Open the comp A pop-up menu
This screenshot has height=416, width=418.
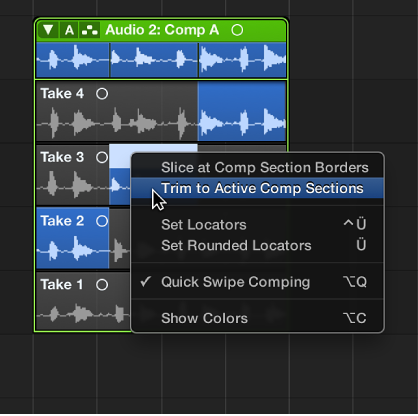coord(69,30)
